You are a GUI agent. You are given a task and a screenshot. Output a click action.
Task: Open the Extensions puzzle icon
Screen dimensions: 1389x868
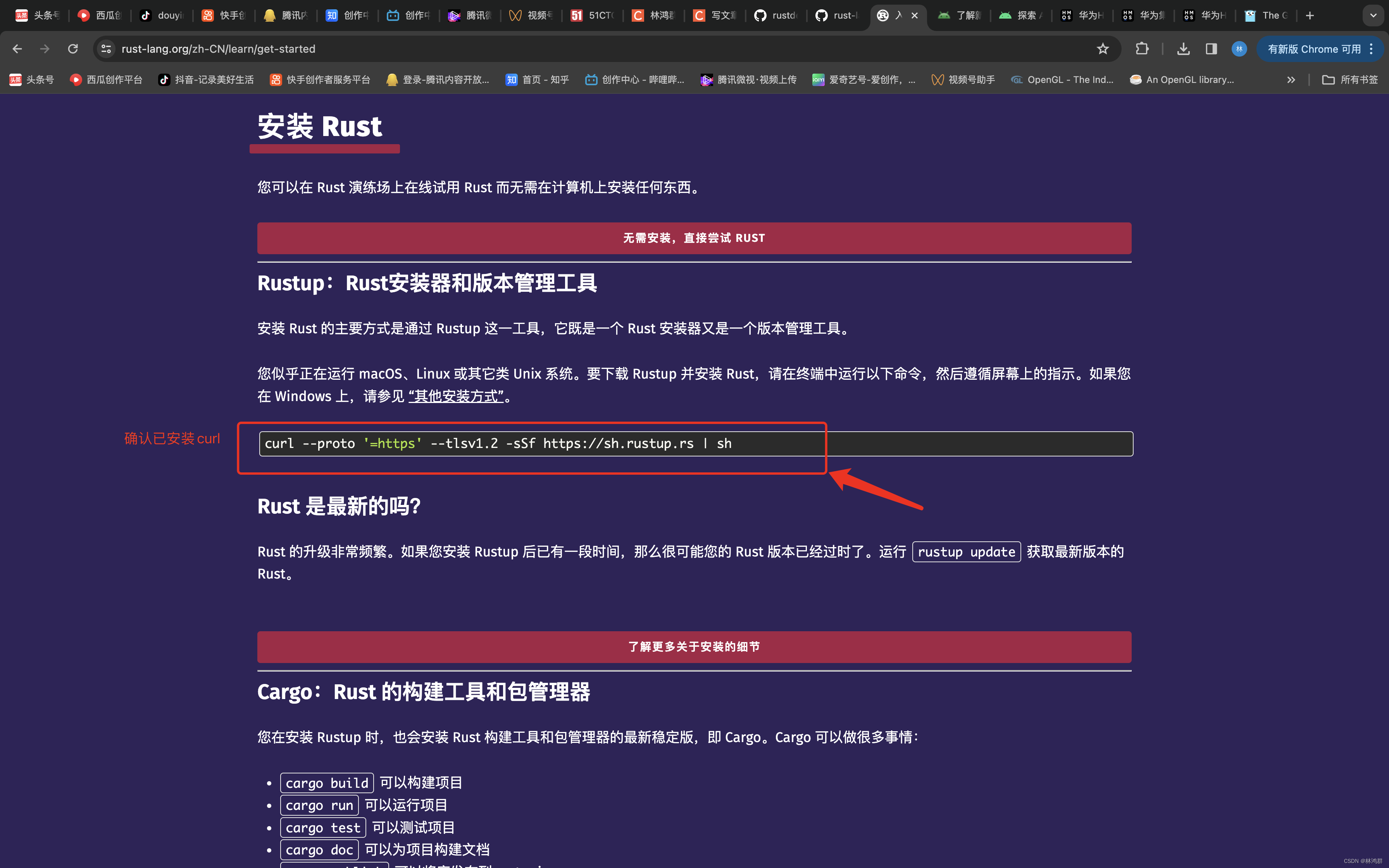point(1142,49)
